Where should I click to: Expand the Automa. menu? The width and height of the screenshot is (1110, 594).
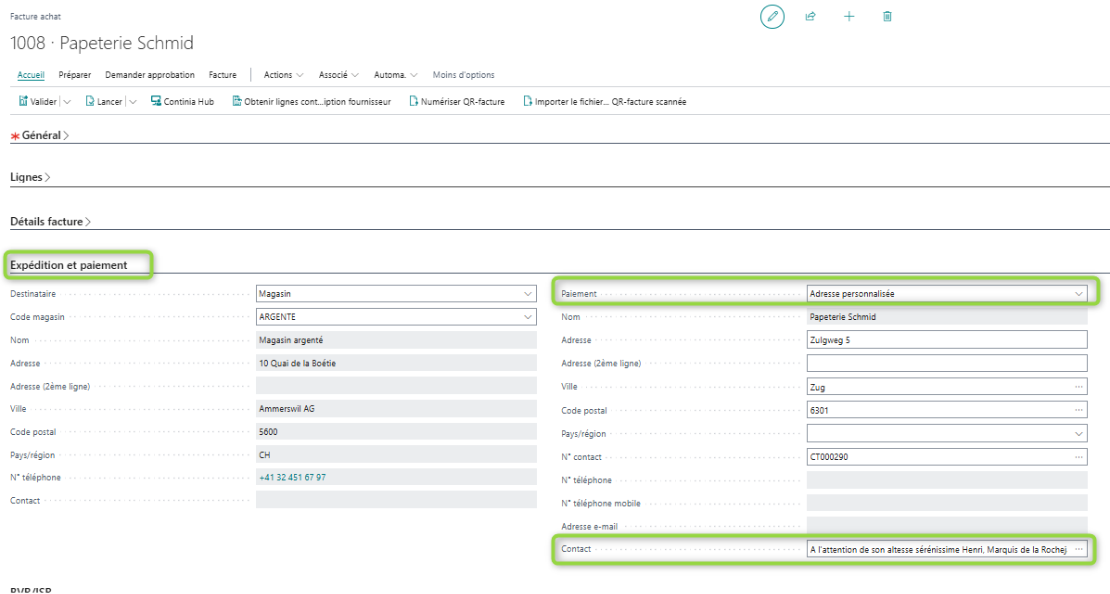point(396,75)
